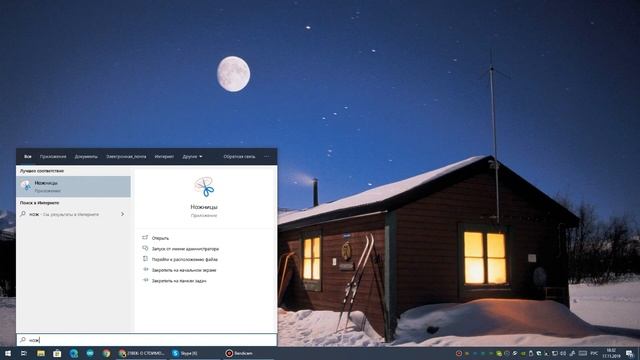Open the three-dots options menu in search header

pyautogui.click(x=267, y=157)
